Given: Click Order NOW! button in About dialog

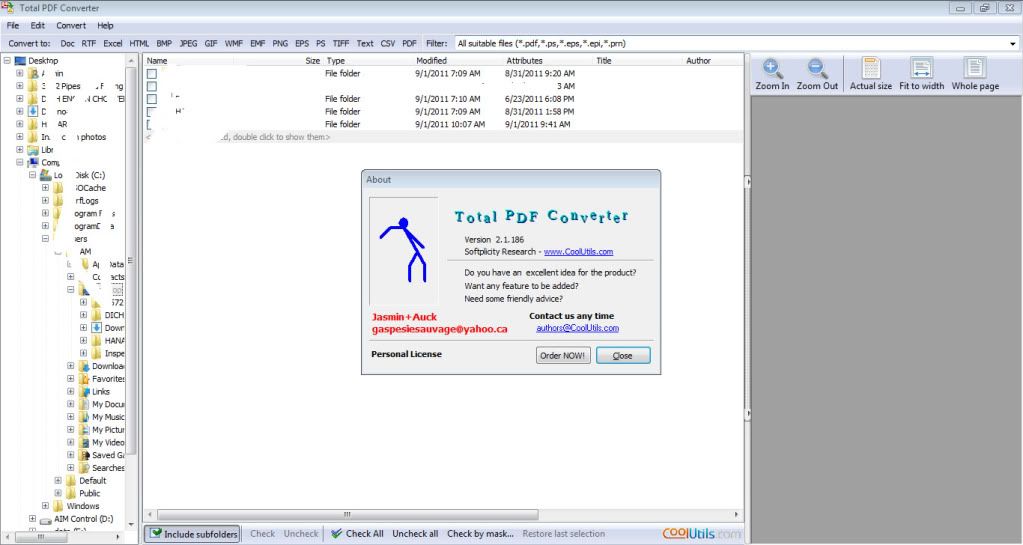Looking at the screenshot, I should [564, 355].
